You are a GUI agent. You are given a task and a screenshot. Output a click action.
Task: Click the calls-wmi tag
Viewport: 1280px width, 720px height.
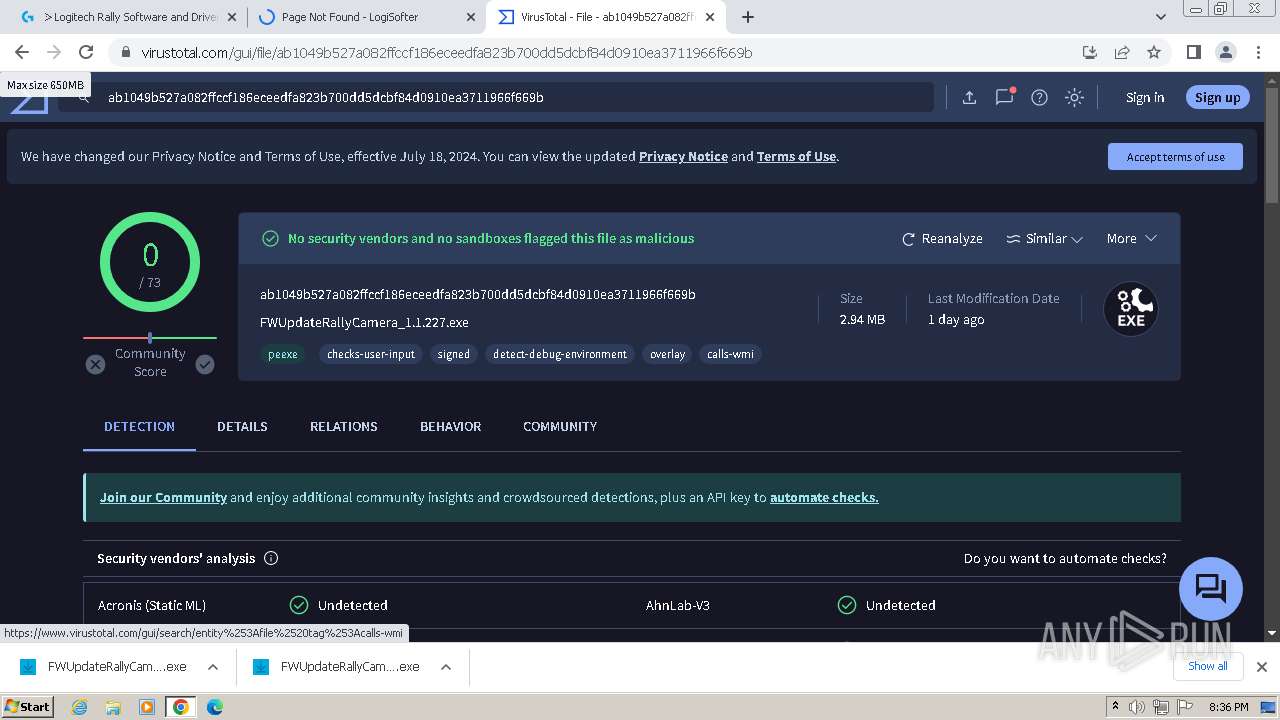click(x=730, y=354)
